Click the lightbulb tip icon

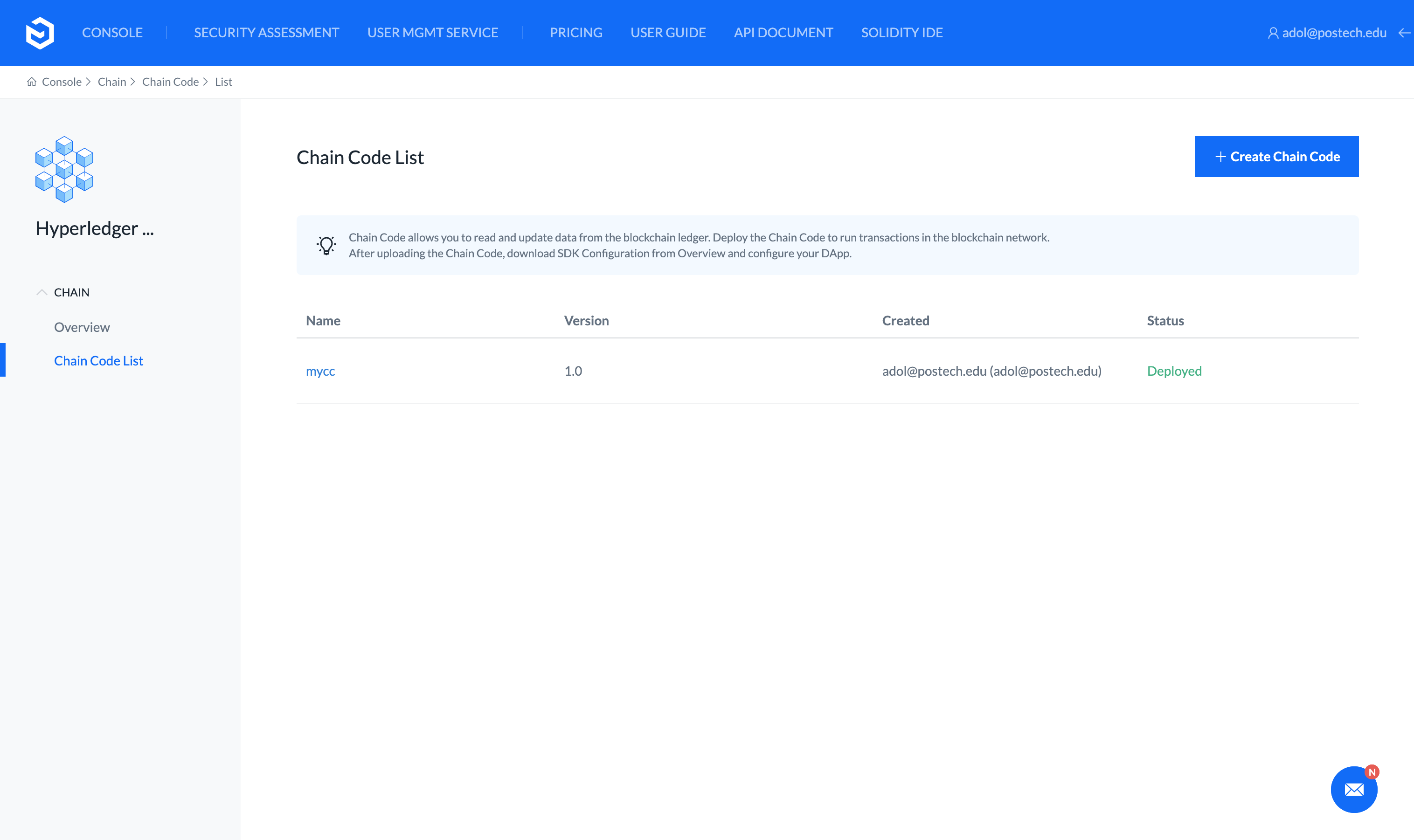tap(326, 245)
